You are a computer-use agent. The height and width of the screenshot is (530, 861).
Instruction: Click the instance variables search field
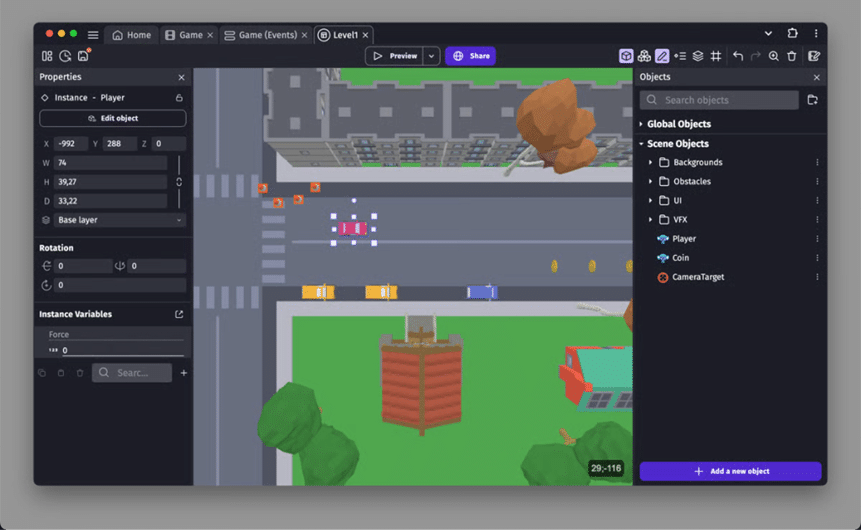pyautogui.click(x=132, y=373)
